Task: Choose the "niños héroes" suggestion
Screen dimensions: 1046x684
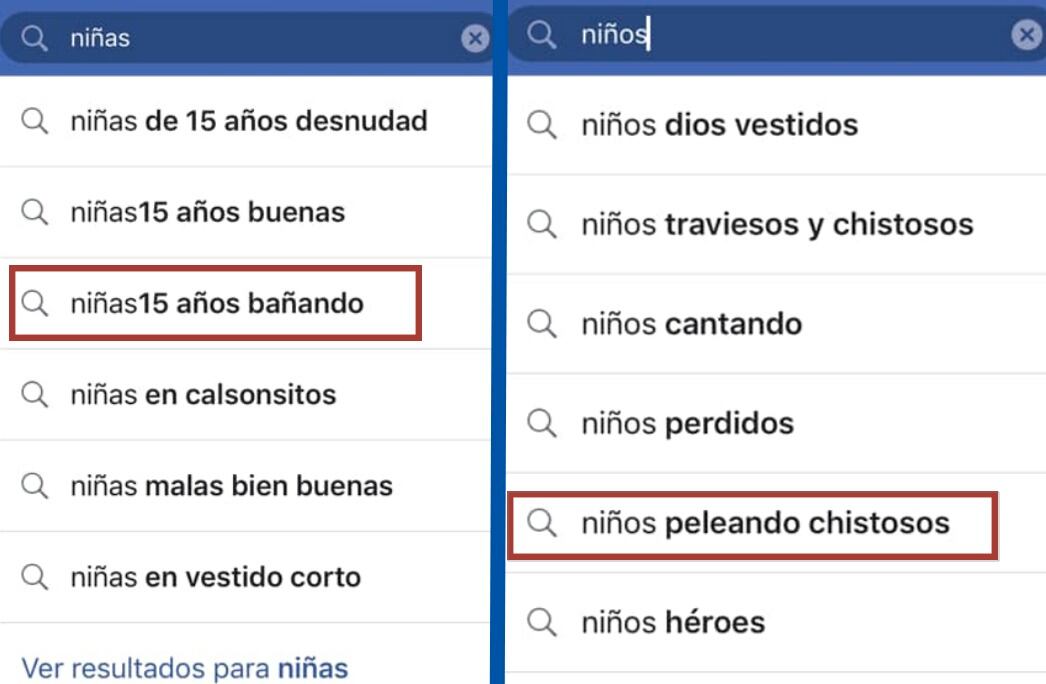Action: (673, 622)
